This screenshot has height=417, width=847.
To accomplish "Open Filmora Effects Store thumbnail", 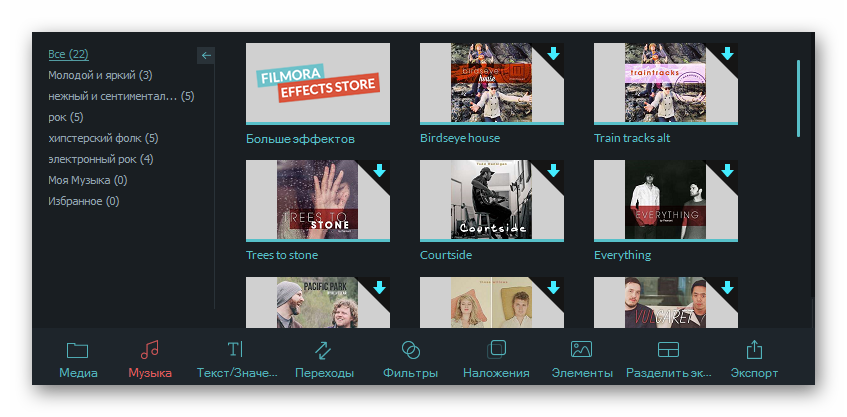I will pos(317,83).
